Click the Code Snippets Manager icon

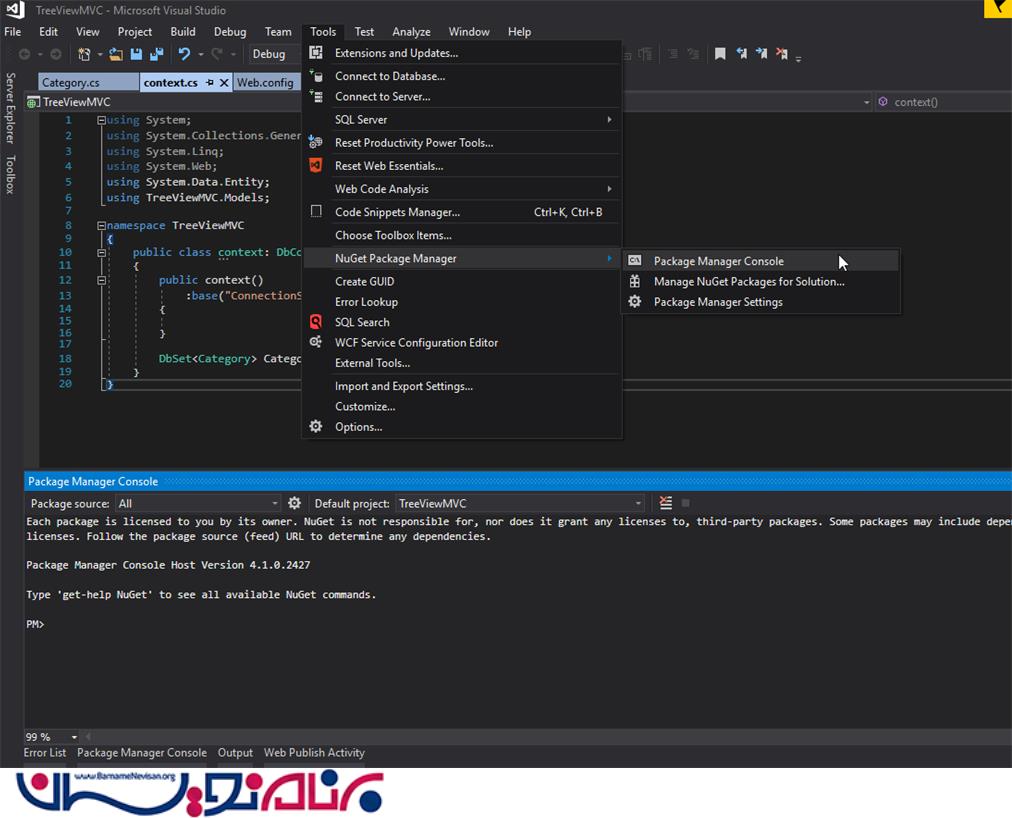coord(316,211)
